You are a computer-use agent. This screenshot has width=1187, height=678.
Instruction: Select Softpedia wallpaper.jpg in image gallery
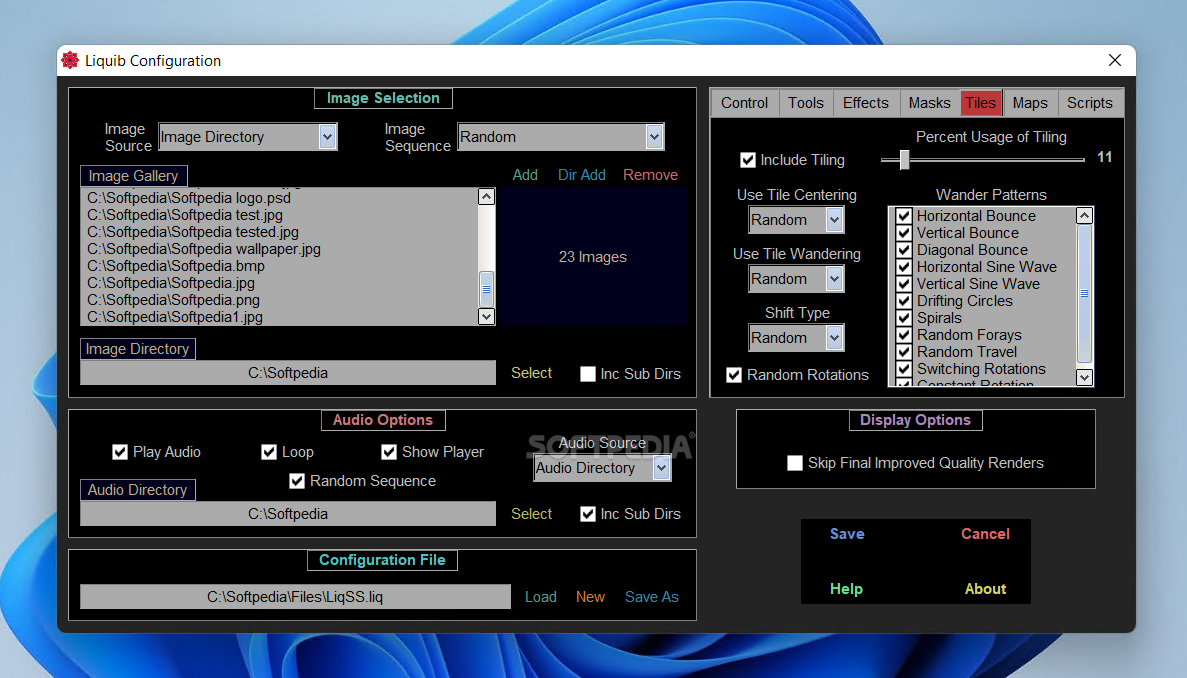tap(204, 249)
